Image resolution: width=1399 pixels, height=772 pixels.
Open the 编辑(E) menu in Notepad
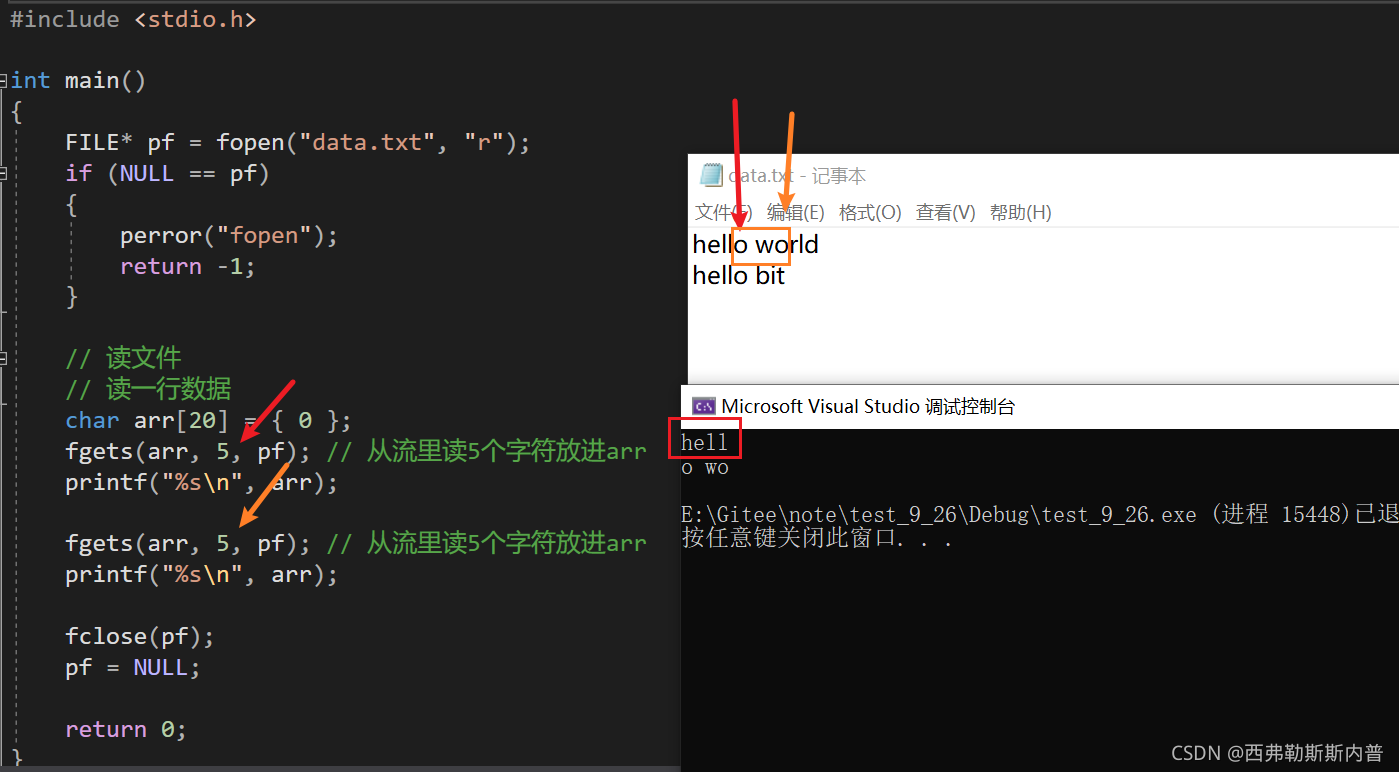(x=796, y=212)
